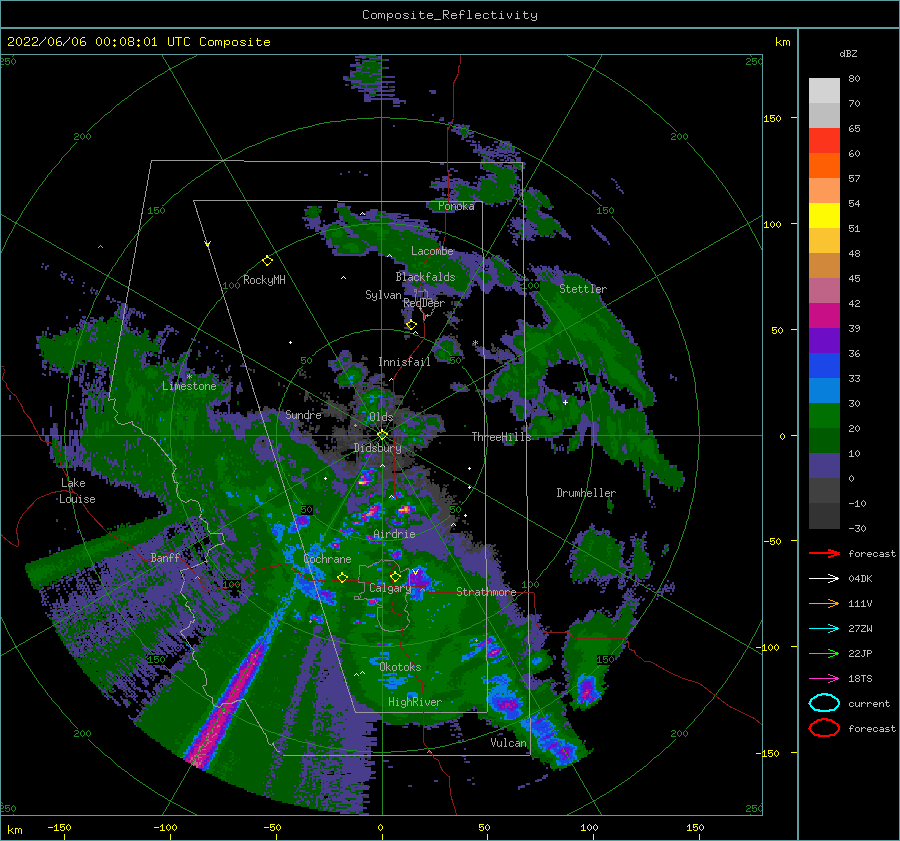Click the 'km' unit label at top right
The image size is (900, 841).
pyautogui.click(x=782, y=42)
